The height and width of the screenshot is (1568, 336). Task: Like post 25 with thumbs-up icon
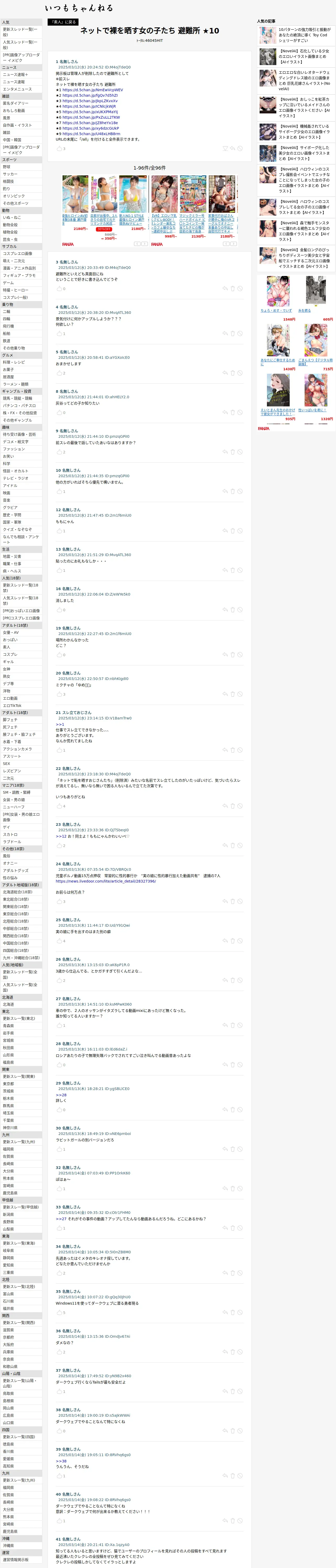(59, 942)
